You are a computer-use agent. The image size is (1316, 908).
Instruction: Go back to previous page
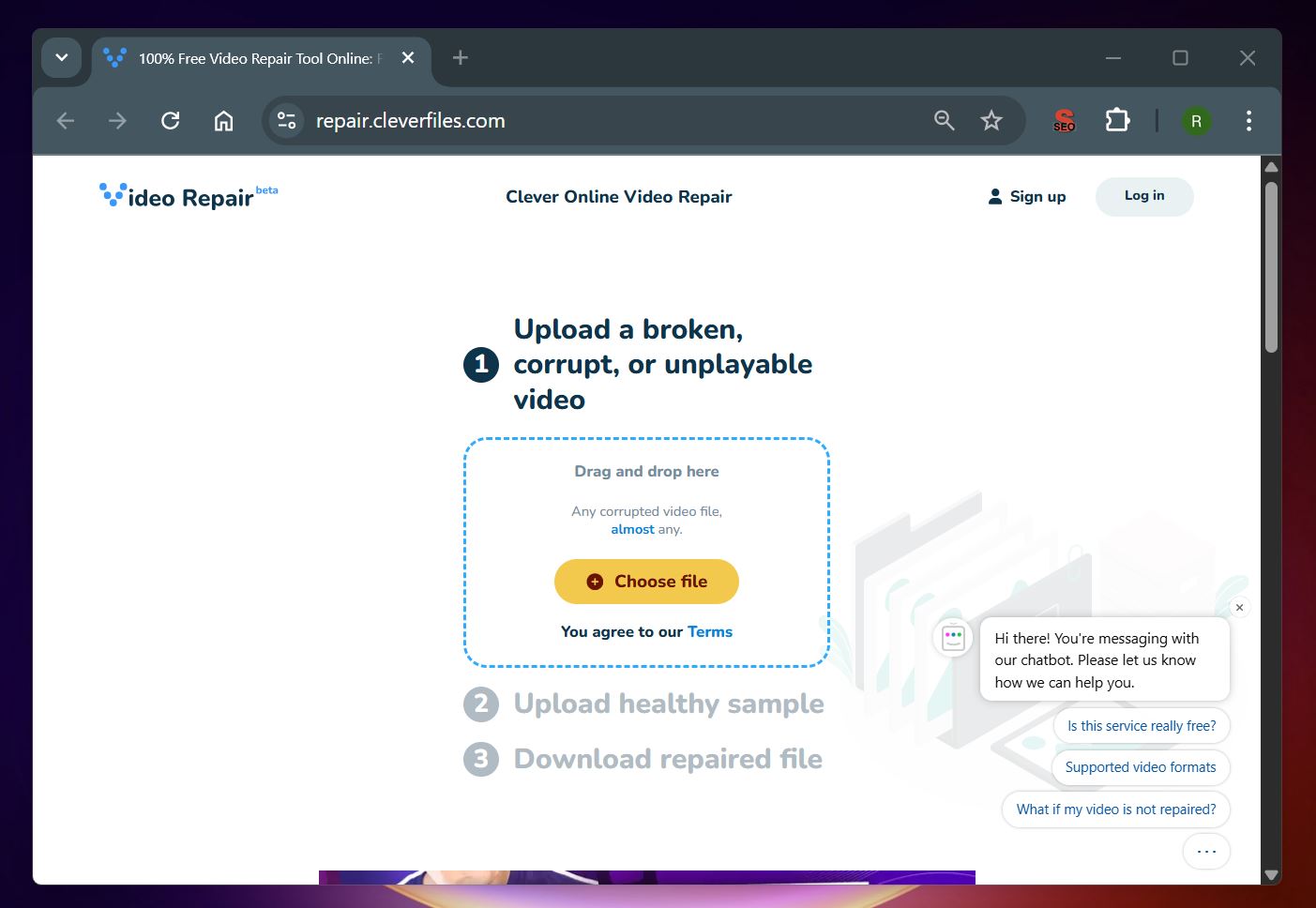tap(66, 121)
